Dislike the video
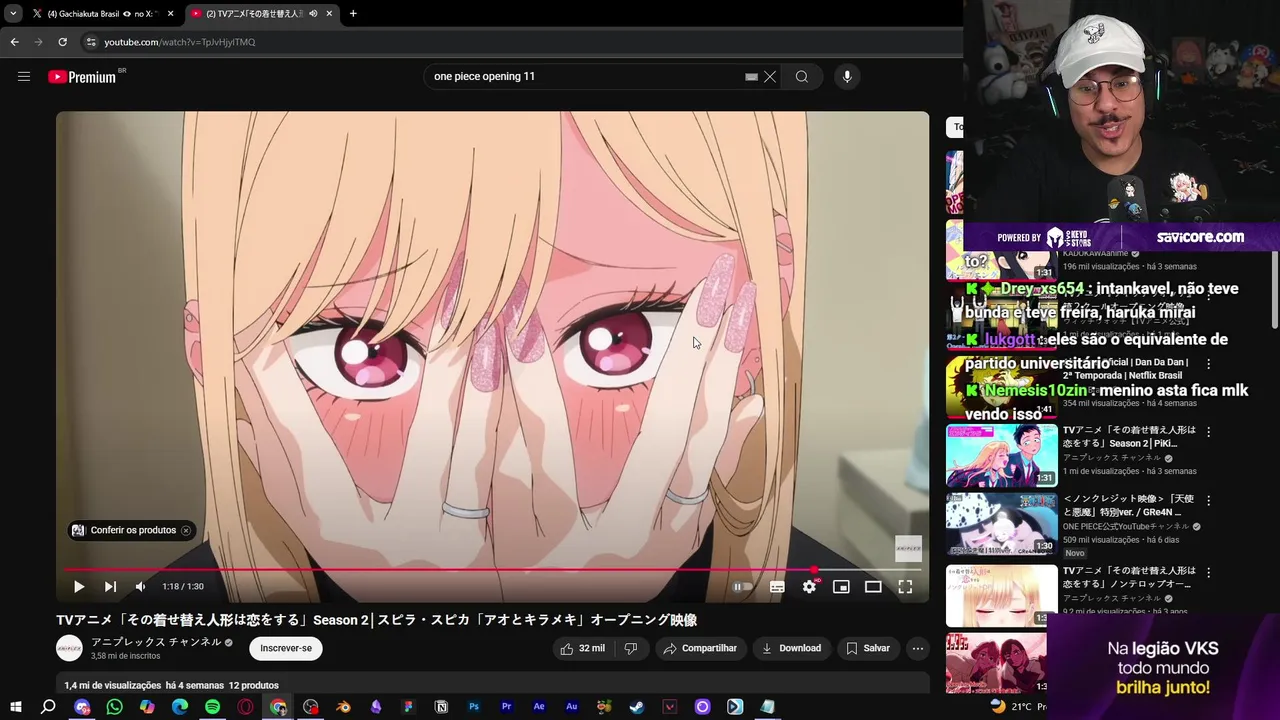 (x=631, y=648)
